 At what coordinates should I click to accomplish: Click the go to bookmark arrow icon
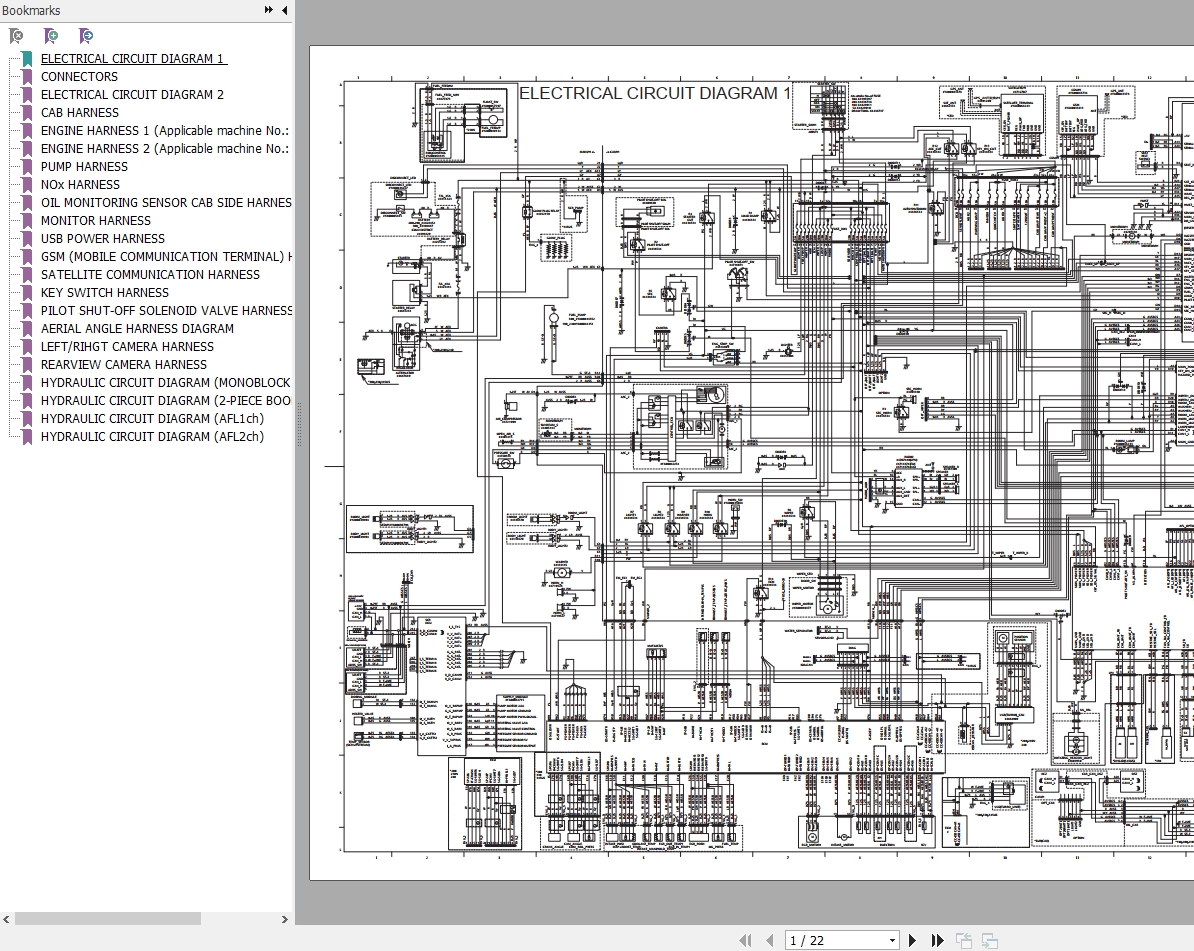86,36
